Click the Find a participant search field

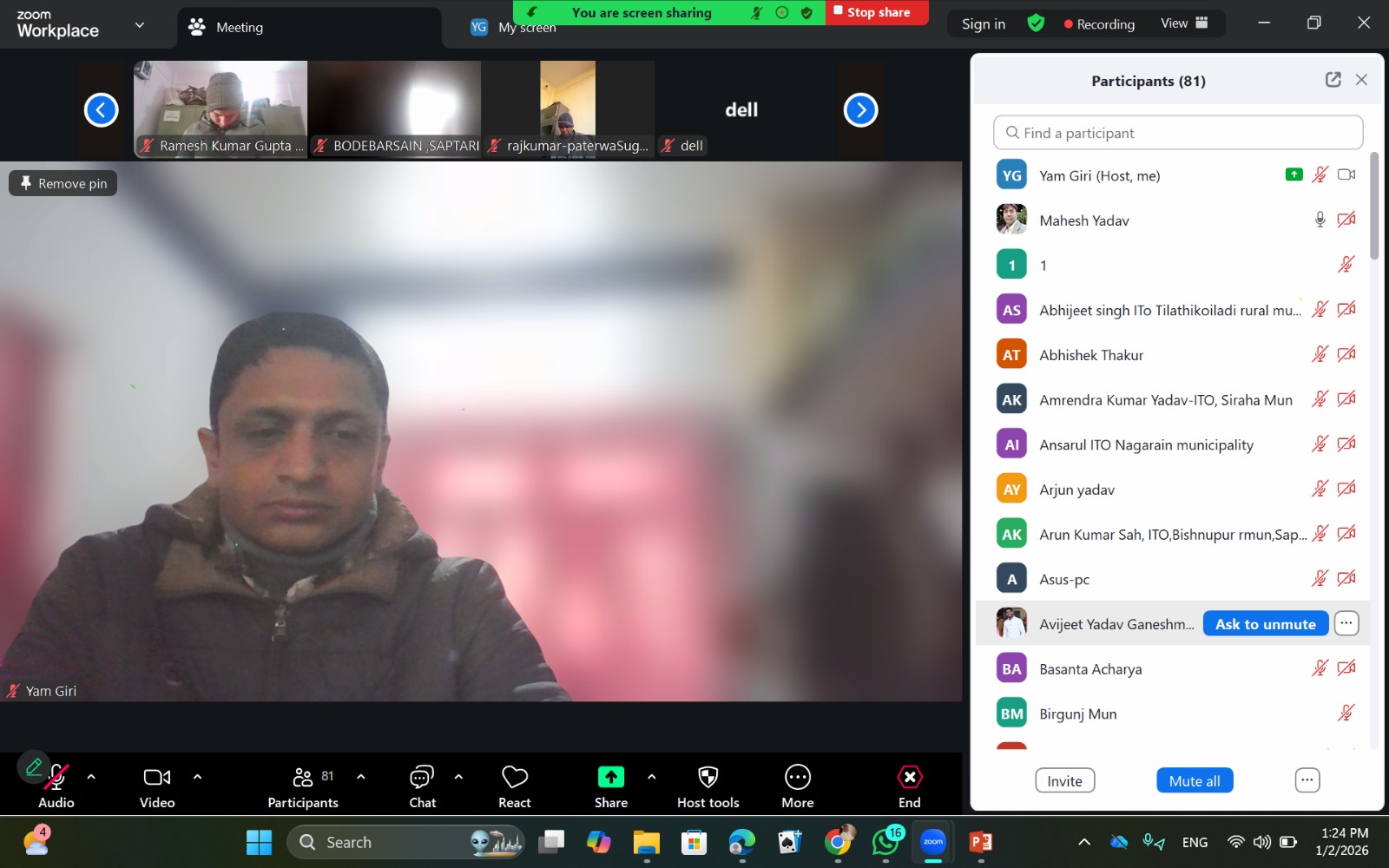(x=1177, y=133)
